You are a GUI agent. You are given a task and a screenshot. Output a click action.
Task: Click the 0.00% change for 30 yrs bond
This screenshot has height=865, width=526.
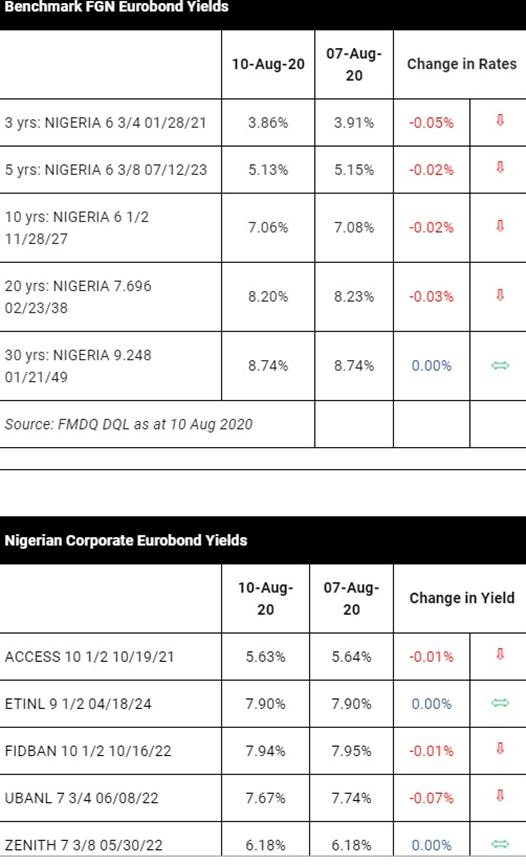[431, 366]
